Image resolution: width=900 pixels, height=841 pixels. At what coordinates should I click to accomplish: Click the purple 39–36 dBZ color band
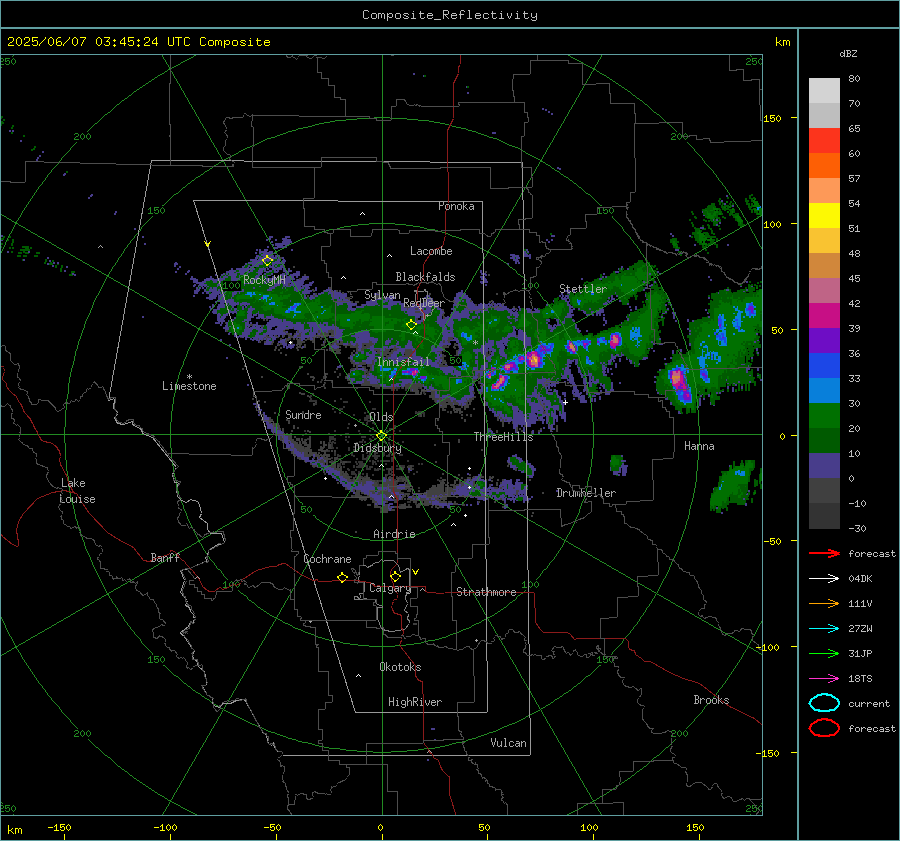(824, 341)
